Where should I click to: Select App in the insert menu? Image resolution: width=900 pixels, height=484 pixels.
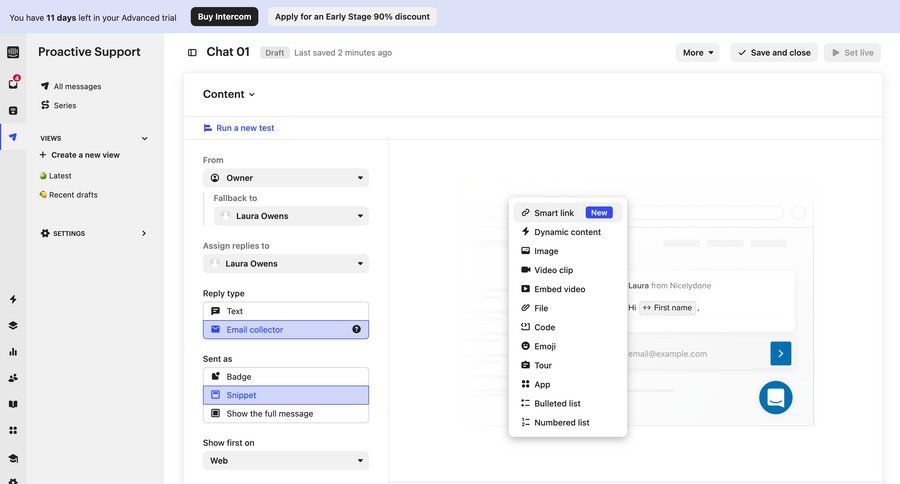point(567,385)
